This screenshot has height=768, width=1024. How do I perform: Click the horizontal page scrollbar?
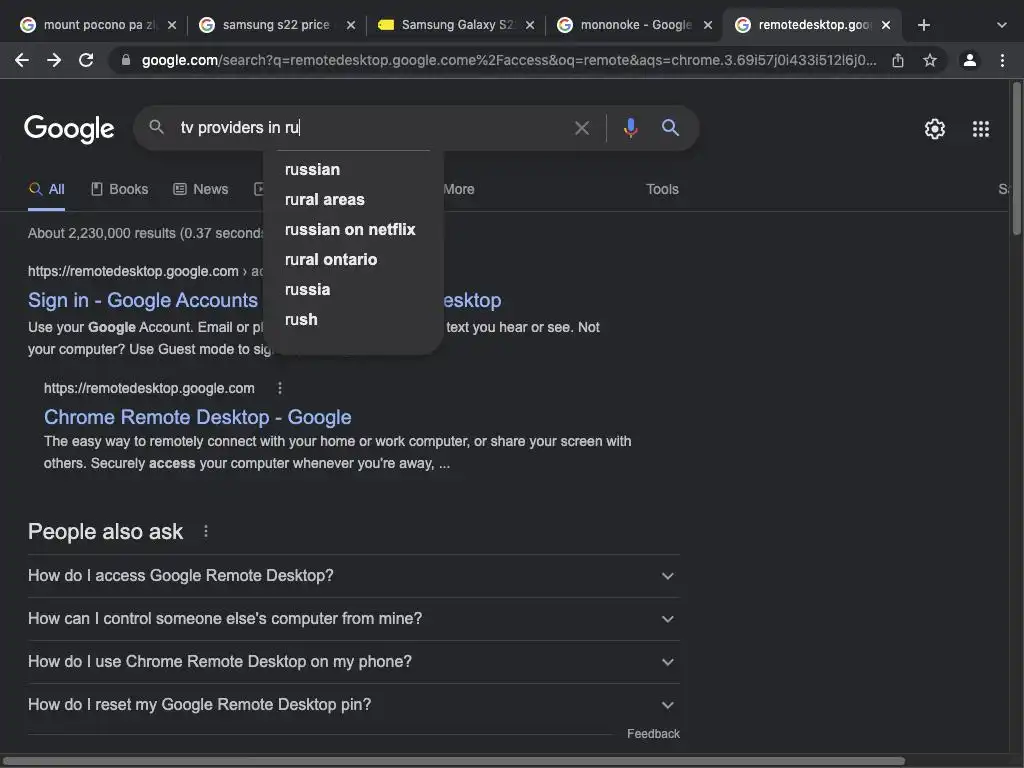coord(453,761)
